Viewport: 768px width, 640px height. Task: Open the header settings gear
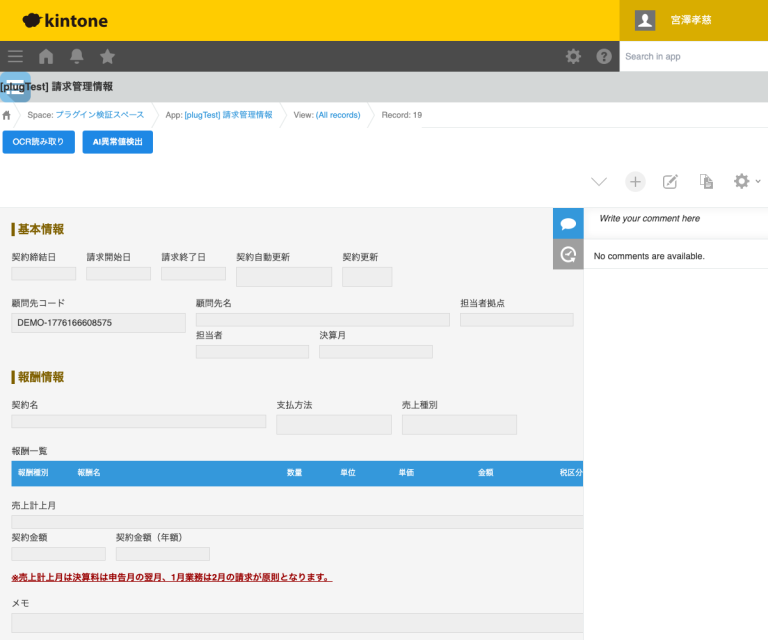point(573,56)
